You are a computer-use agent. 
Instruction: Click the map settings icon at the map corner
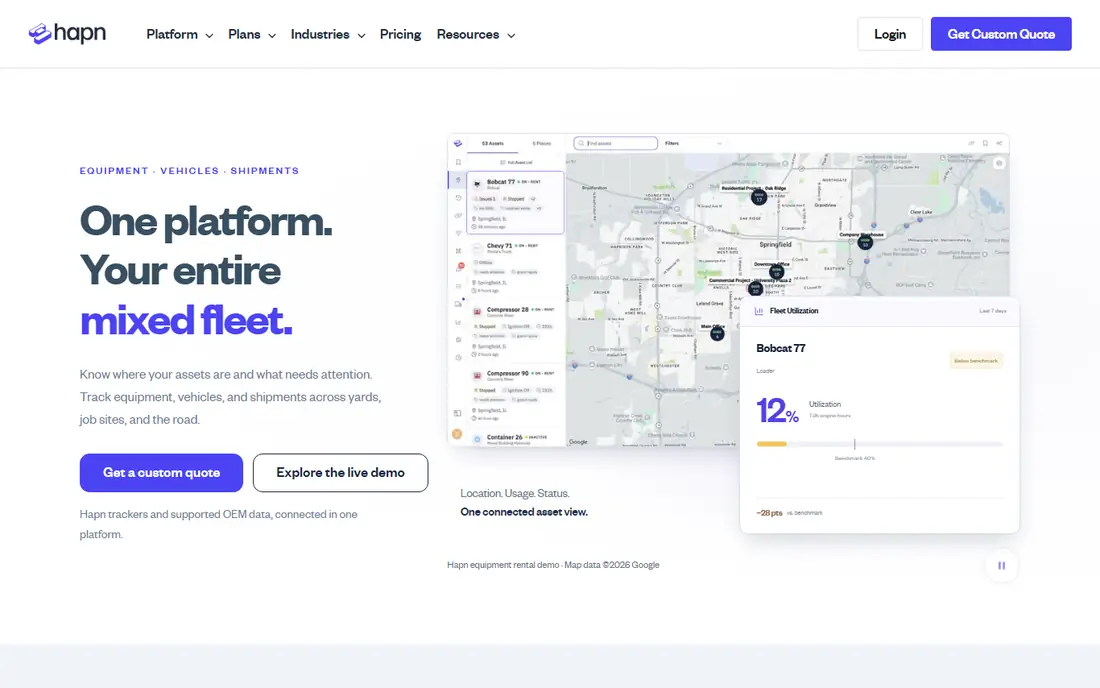(999, 163)
